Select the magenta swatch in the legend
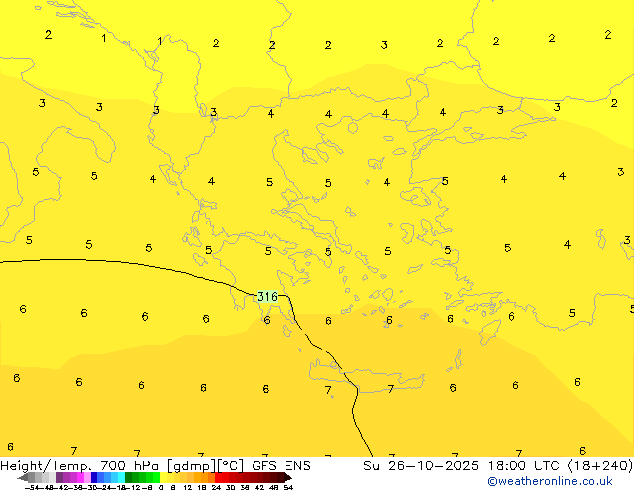The image size is (634, 490). (80, 477)
